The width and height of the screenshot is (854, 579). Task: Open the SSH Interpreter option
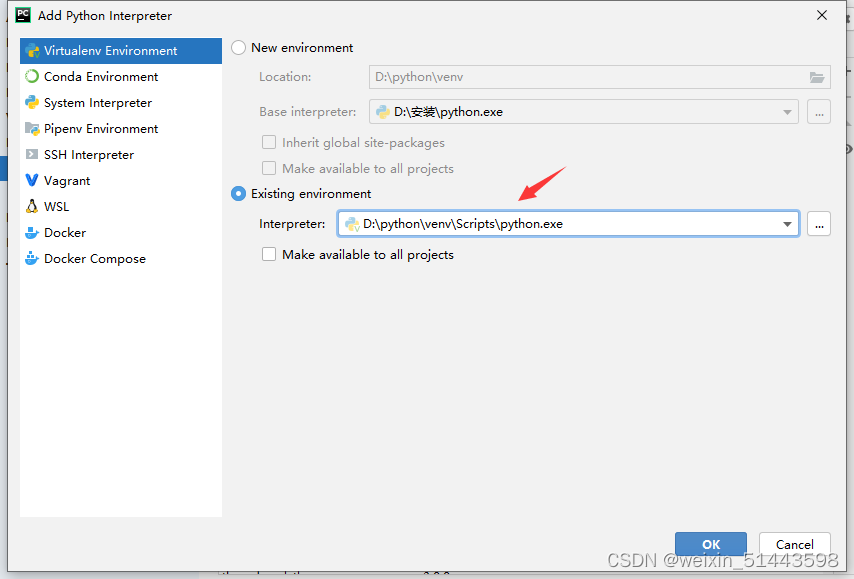tap(121, 155)
